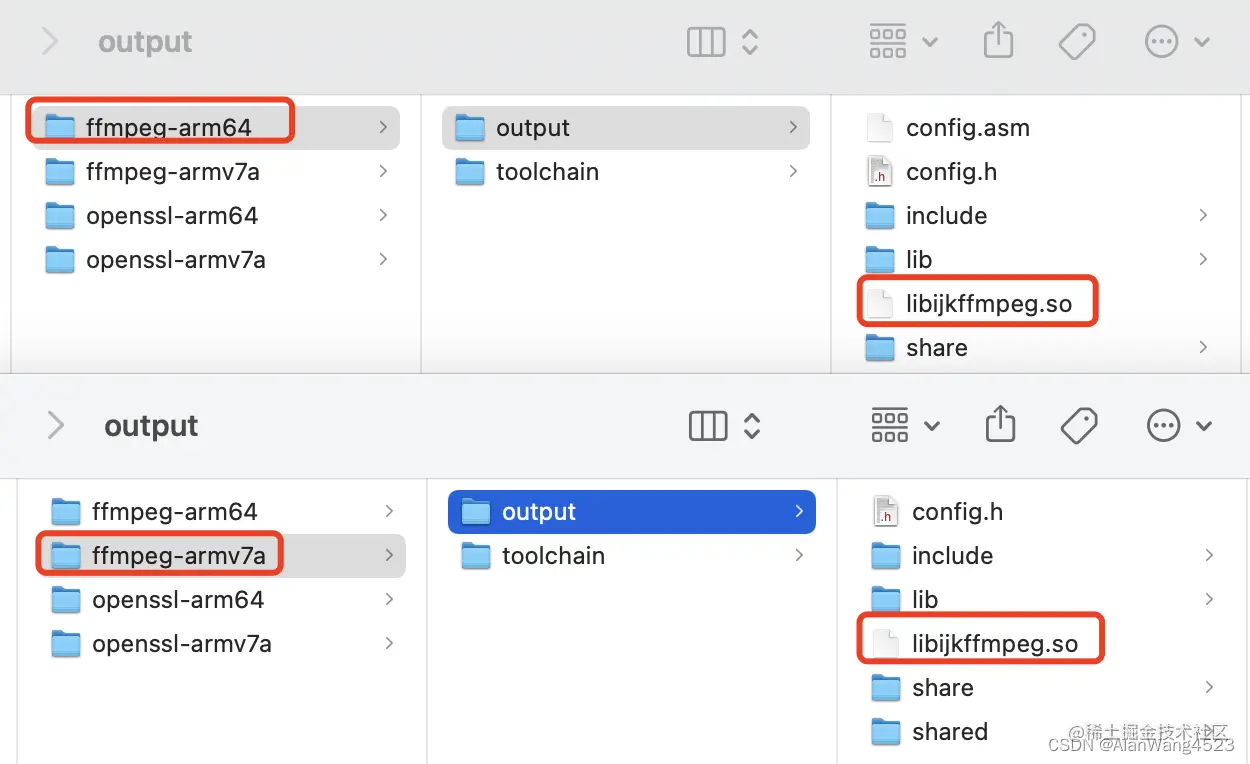
Task: Select the toolchain folder in bottom window
Action: (552, 556)
